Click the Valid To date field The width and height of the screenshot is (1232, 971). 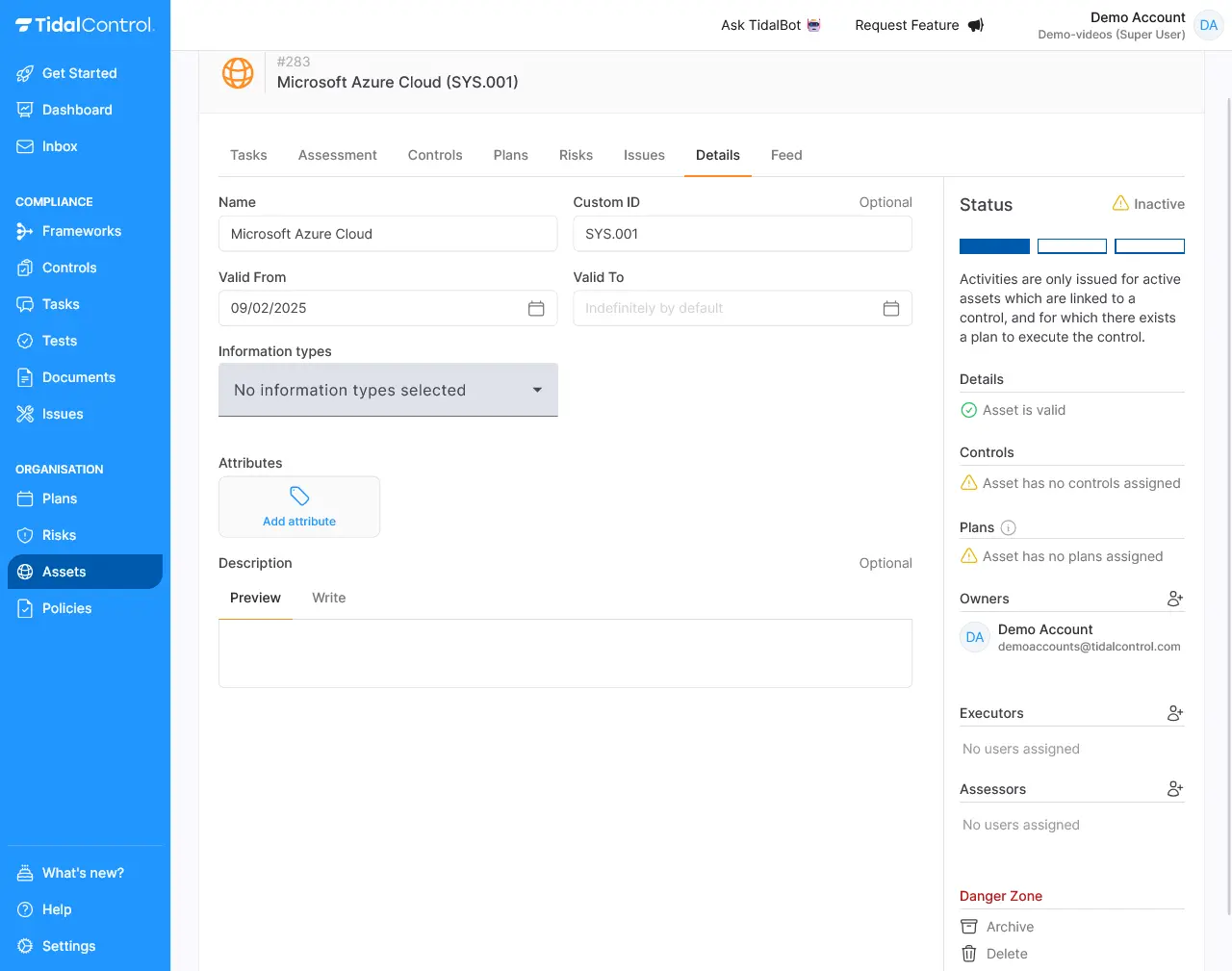[x=742, y=308]
